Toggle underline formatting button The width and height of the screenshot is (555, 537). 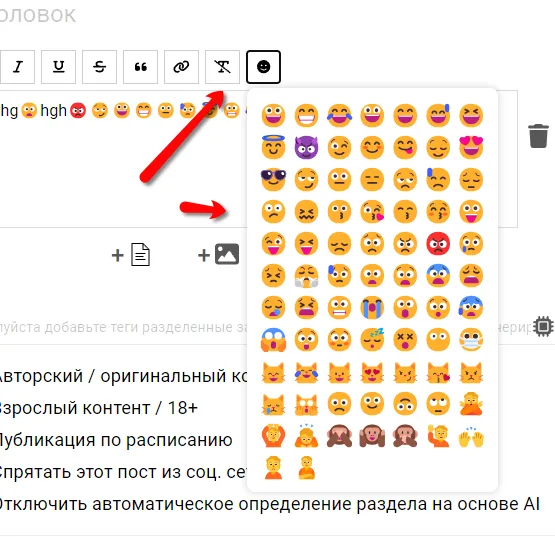58,67
